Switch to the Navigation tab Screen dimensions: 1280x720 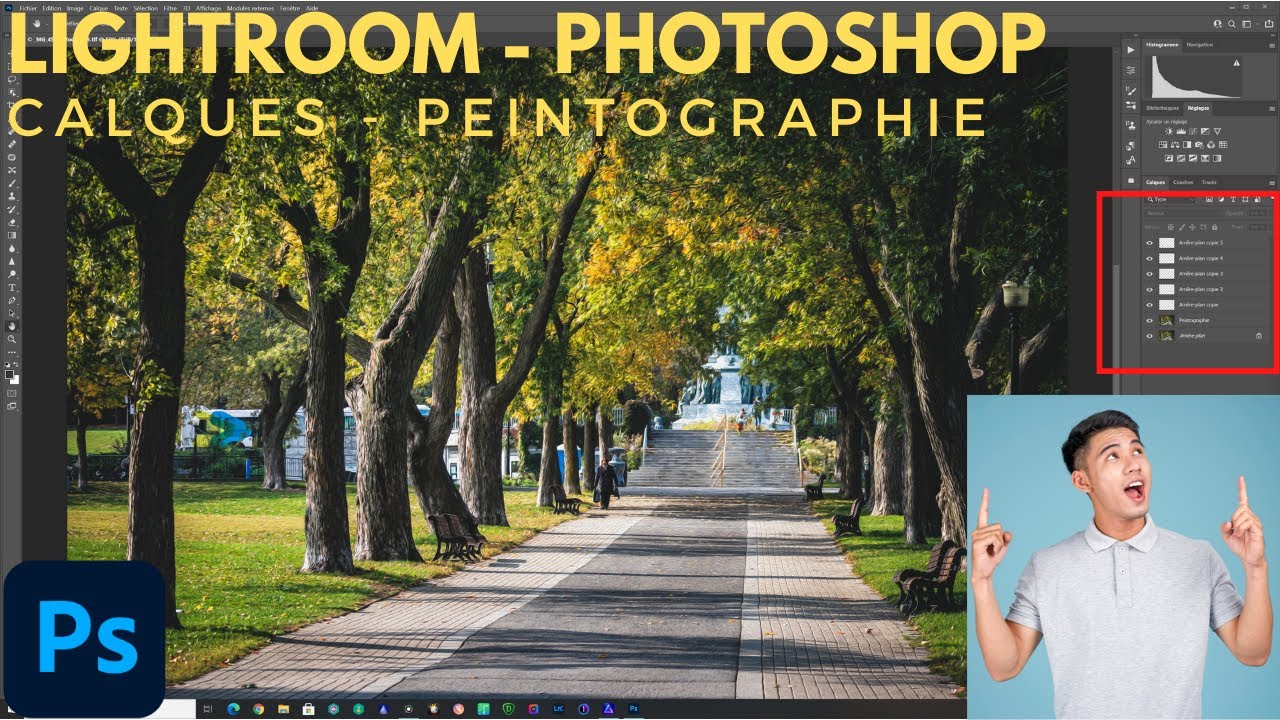(x=1200, y=45)
